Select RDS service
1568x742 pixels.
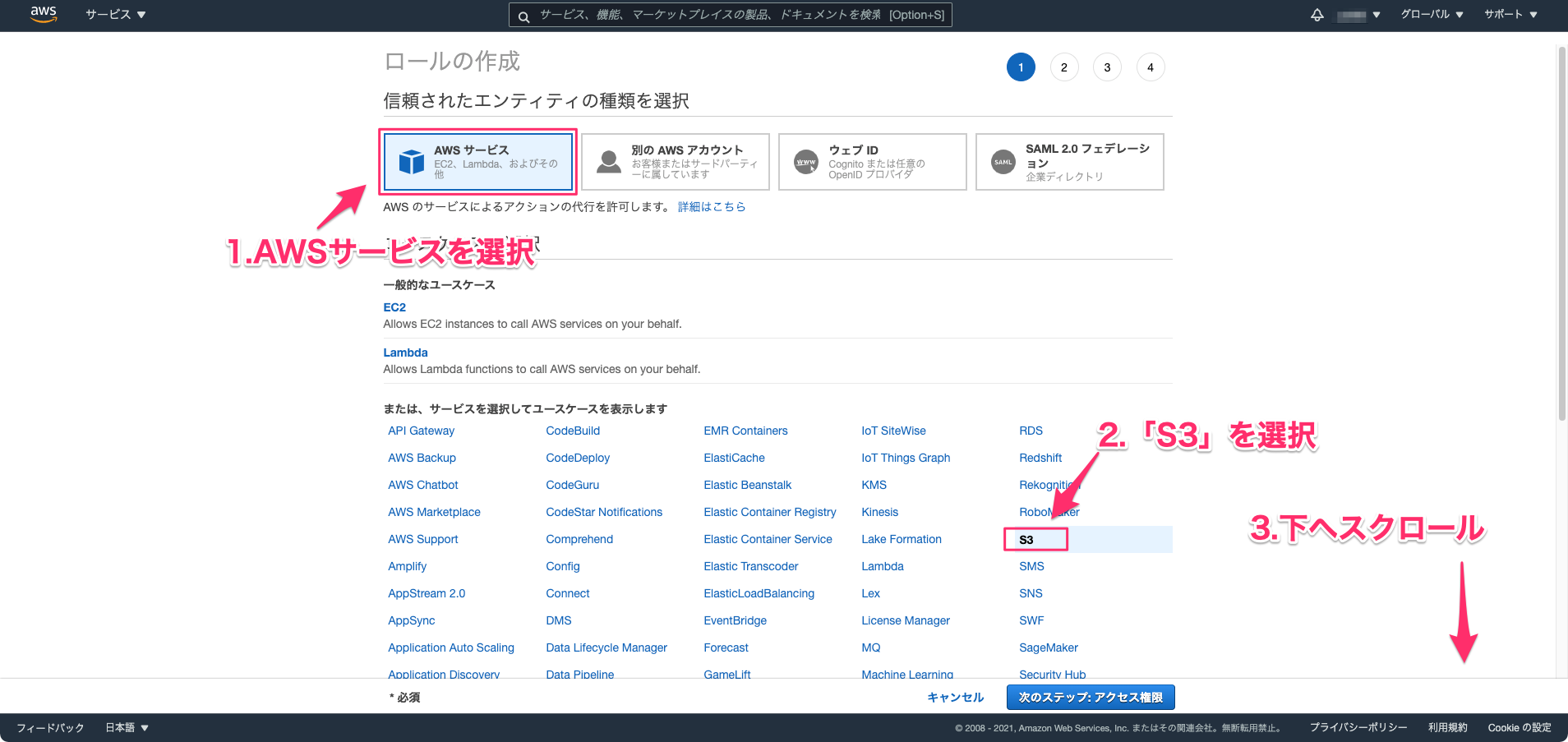point(1031,431)
